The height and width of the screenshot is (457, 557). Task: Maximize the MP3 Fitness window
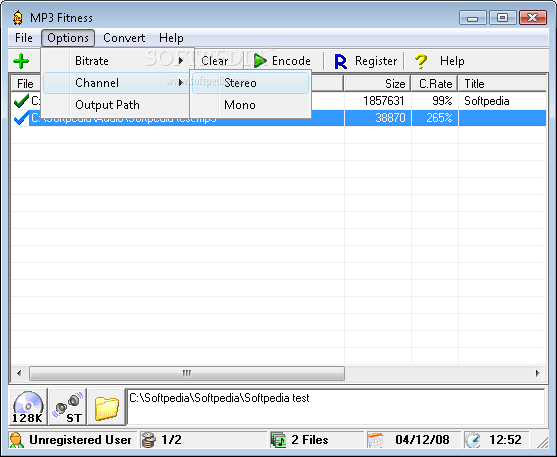[x=502, y=17]
